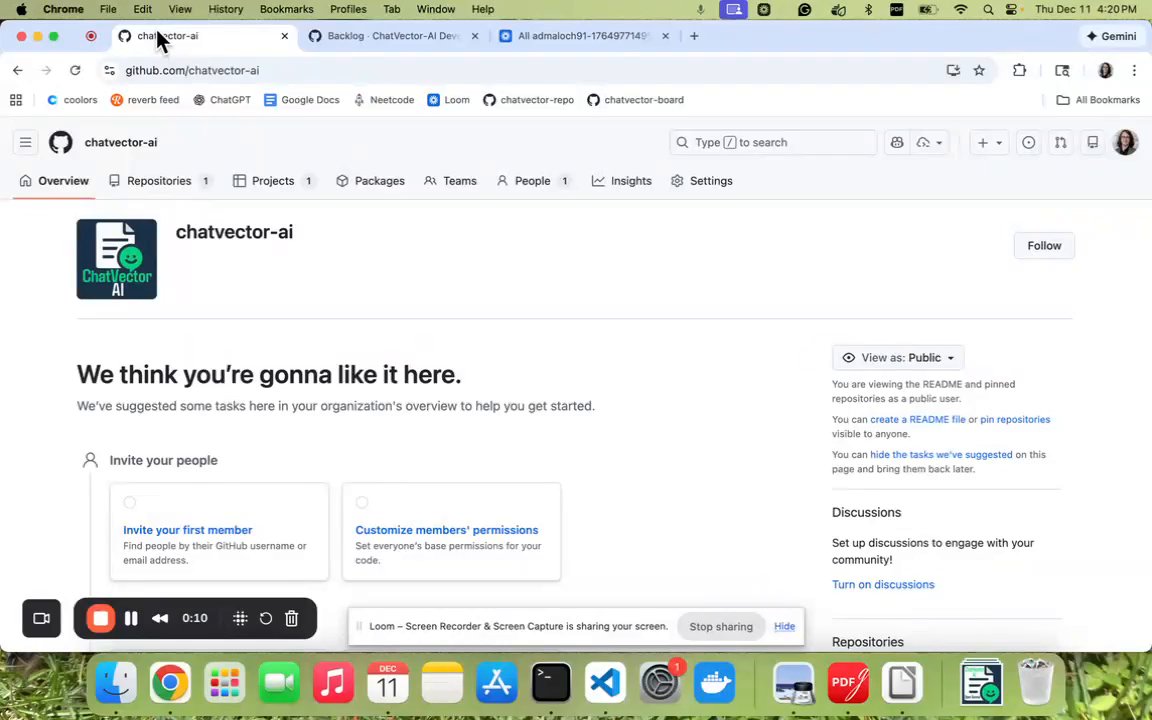Open the Insights tab

tap(622, 181)
